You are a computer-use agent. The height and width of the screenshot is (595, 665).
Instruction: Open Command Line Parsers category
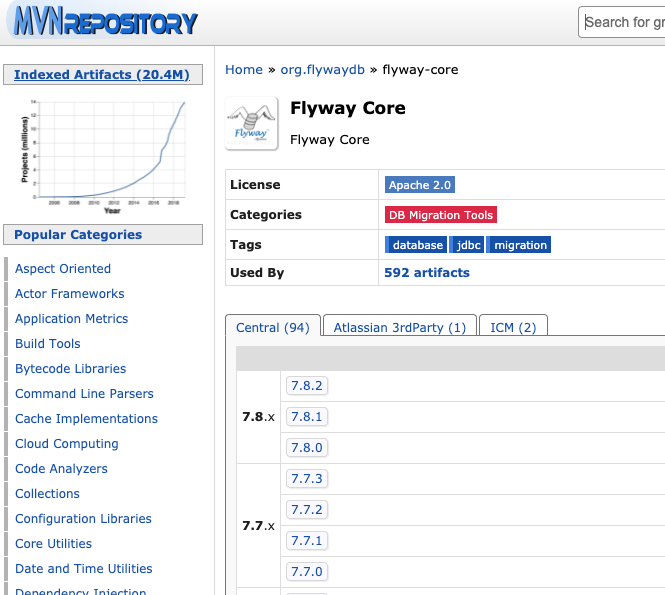pos(84,394)
